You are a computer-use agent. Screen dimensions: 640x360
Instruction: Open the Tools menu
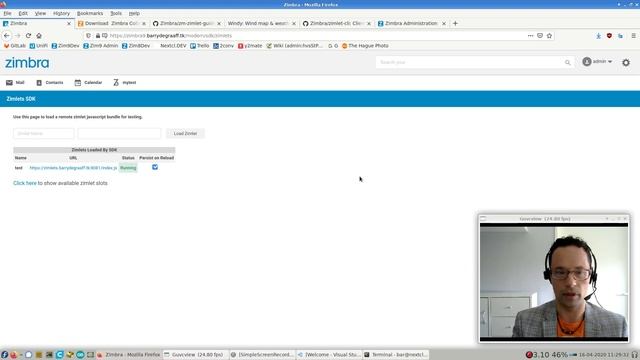pos(116,13)
